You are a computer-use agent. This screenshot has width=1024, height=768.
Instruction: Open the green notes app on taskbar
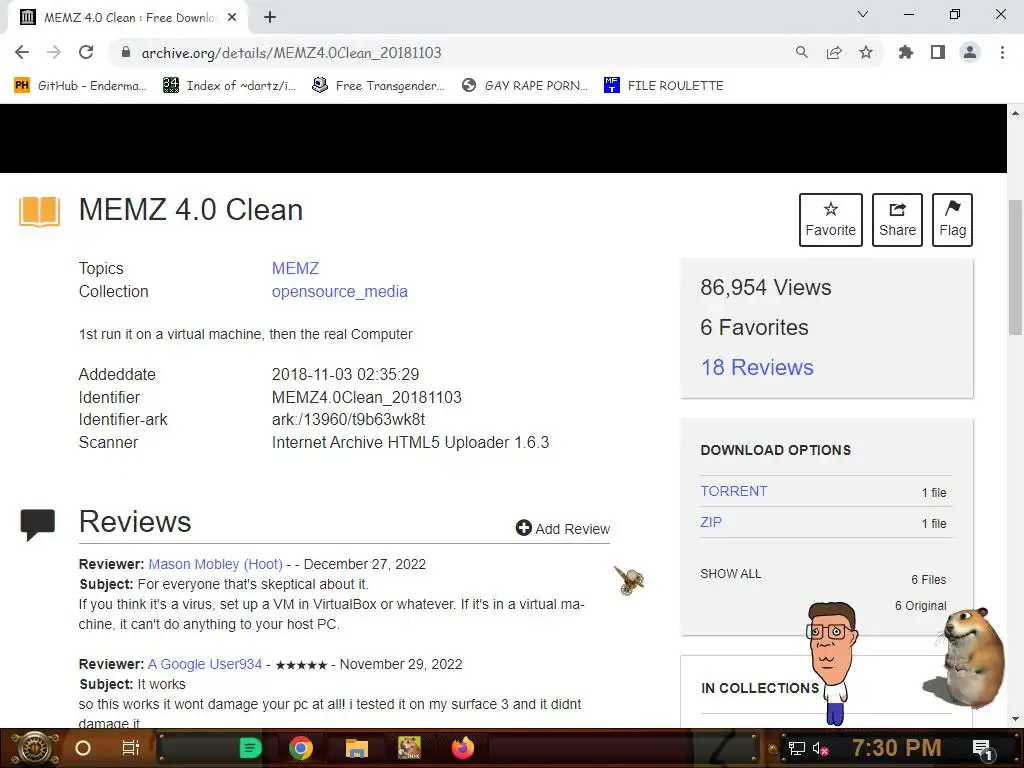pos(249,748)
